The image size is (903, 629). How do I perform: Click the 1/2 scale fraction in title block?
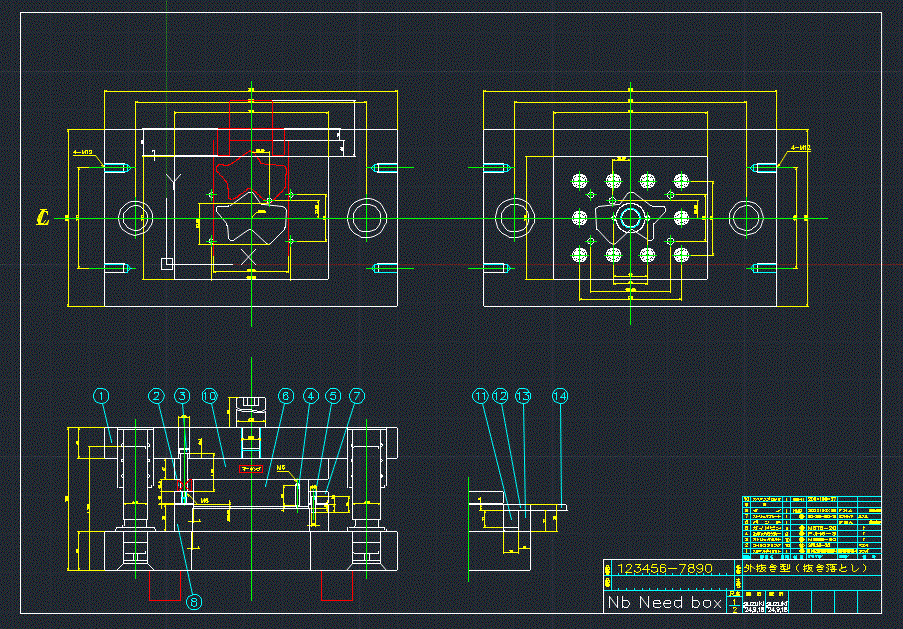pyautogui.click(x=734, y=605)
